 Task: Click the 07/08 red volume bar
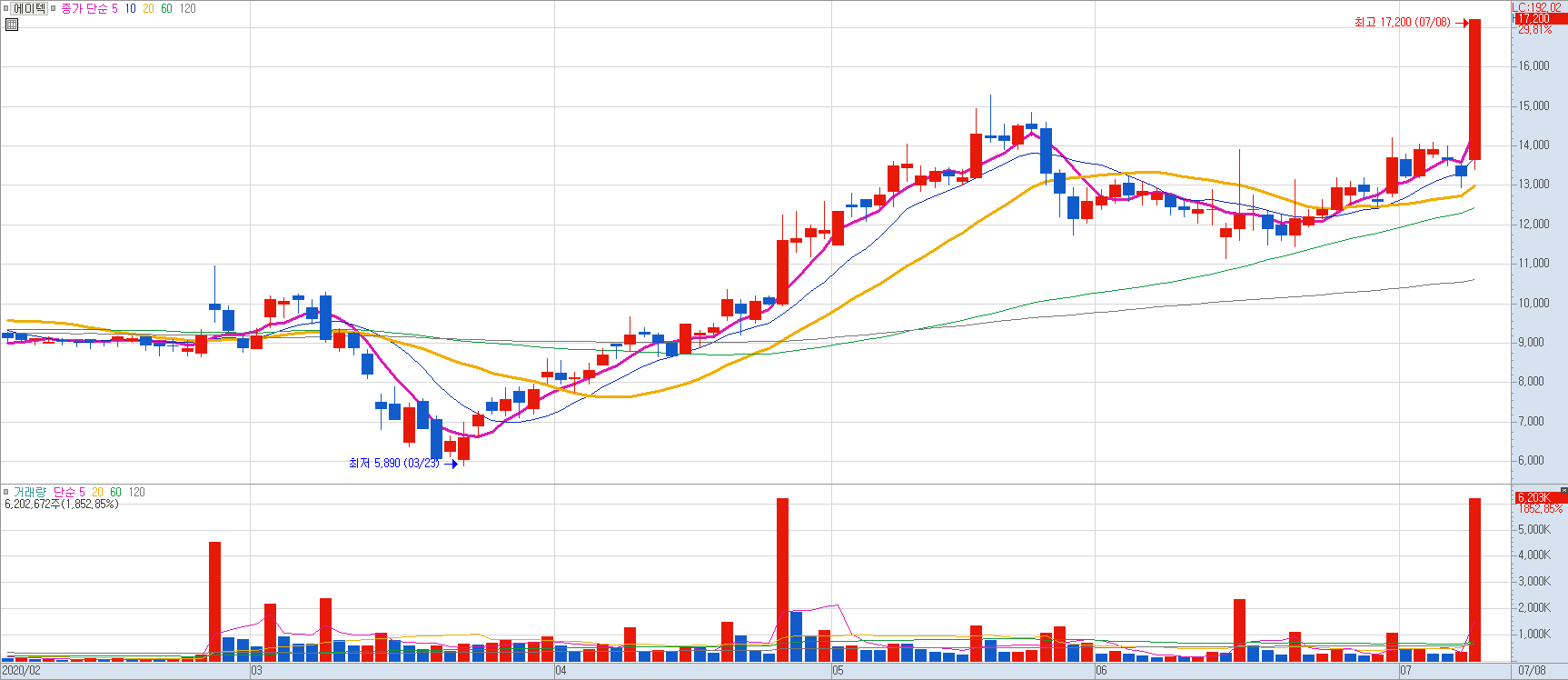[x=1474, y=580]
